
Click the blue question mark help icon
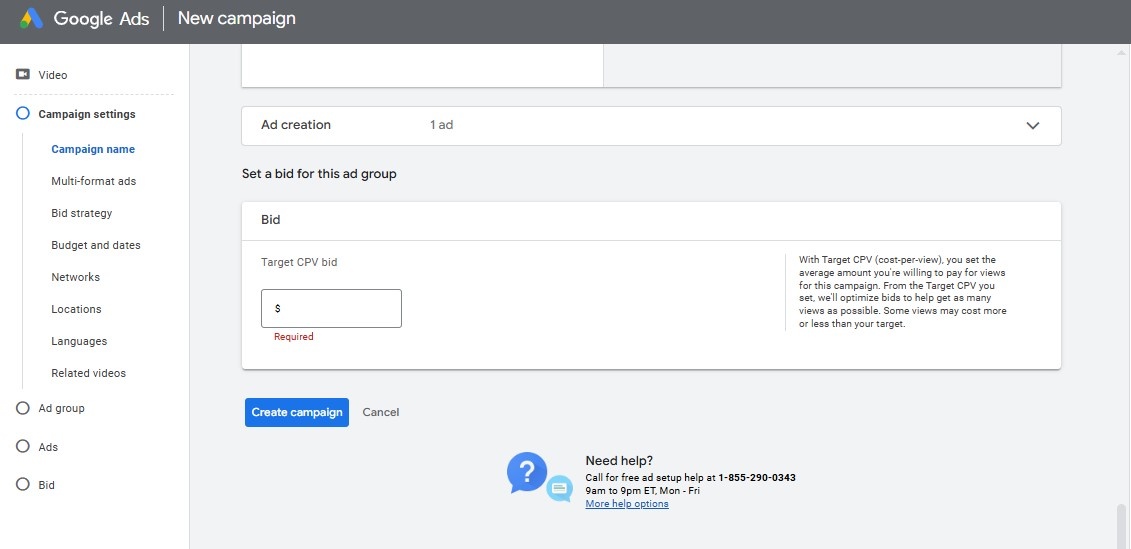[526, 471]
